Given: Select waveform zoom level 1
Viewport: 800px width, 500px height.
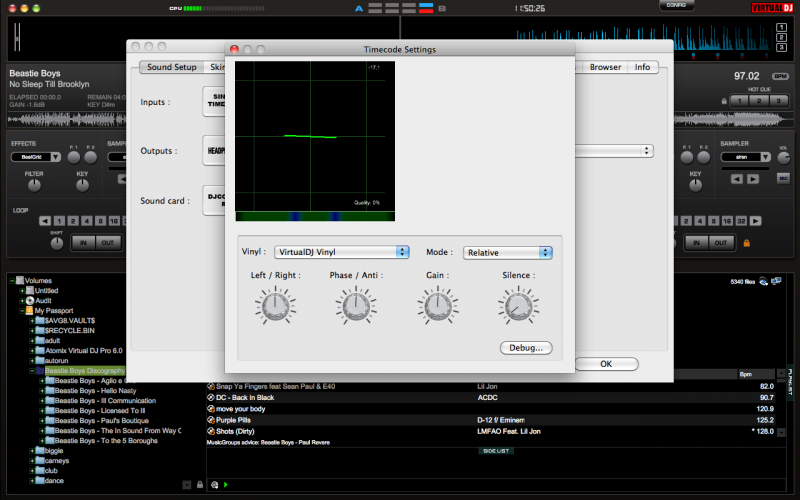Looking at the screenshot, I should point(781,27).
